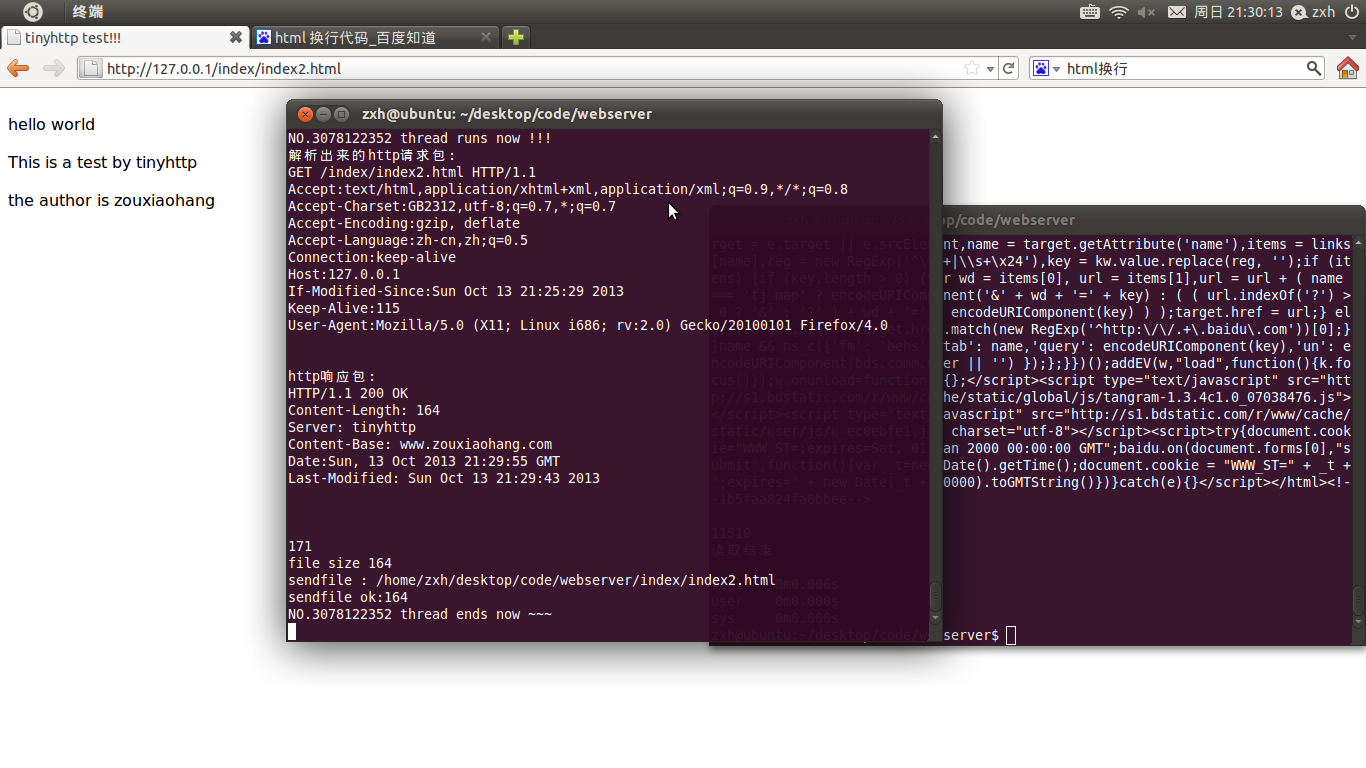Close the tinyhttp test!!! tab
This screenshot has width=1366, height=768.
coord(236,37)
